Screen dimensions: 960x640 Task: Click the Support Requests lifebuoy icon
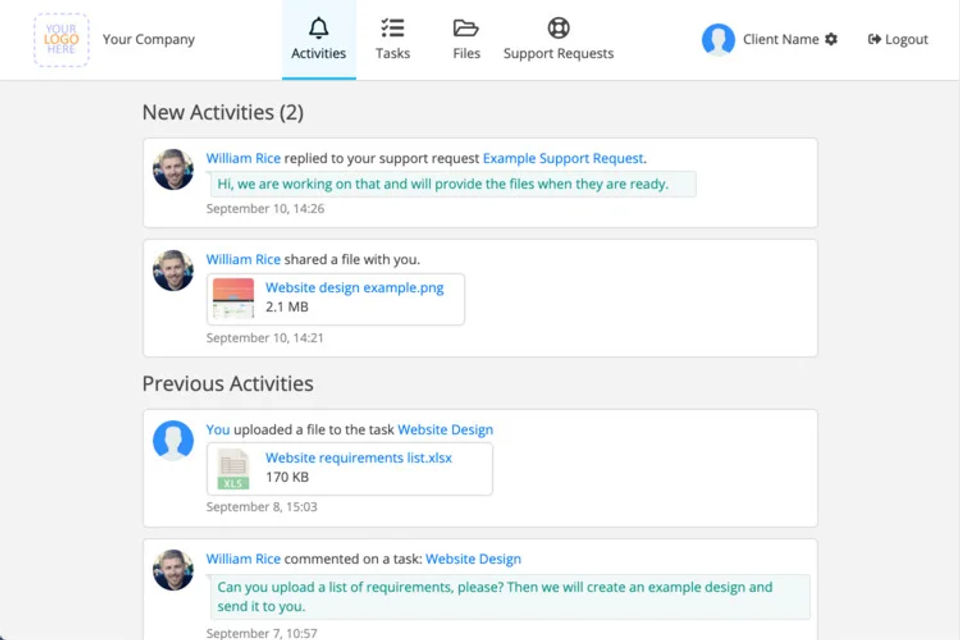pos(558,28)
